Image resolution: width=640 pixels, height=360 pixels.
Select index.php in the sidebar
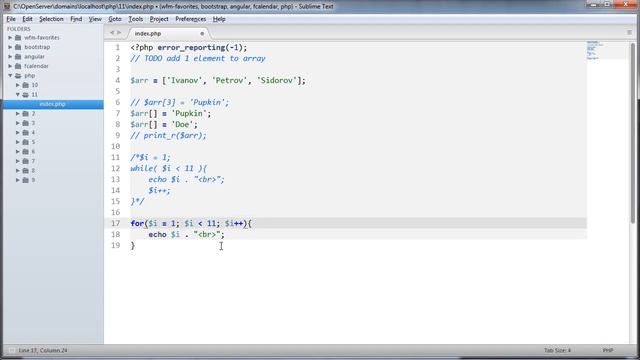tap(53, 104)
